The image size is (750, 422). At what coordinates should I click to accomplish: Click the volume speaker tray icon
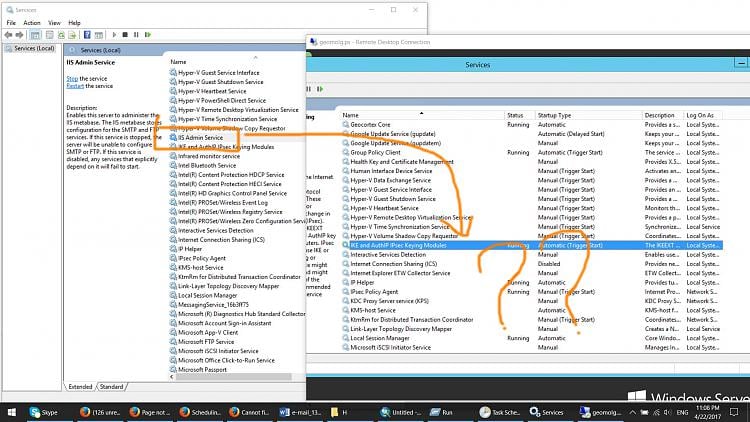coord(667,412)
